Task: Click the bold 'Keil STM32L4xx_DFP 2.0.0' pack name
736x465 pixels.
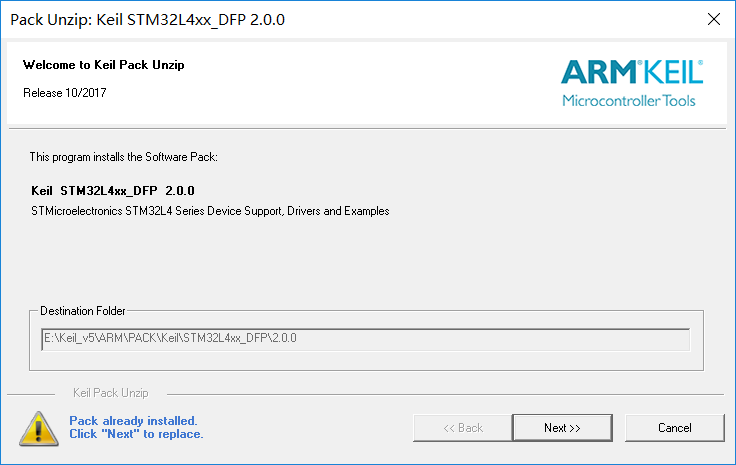Action: tap(113, 191)
